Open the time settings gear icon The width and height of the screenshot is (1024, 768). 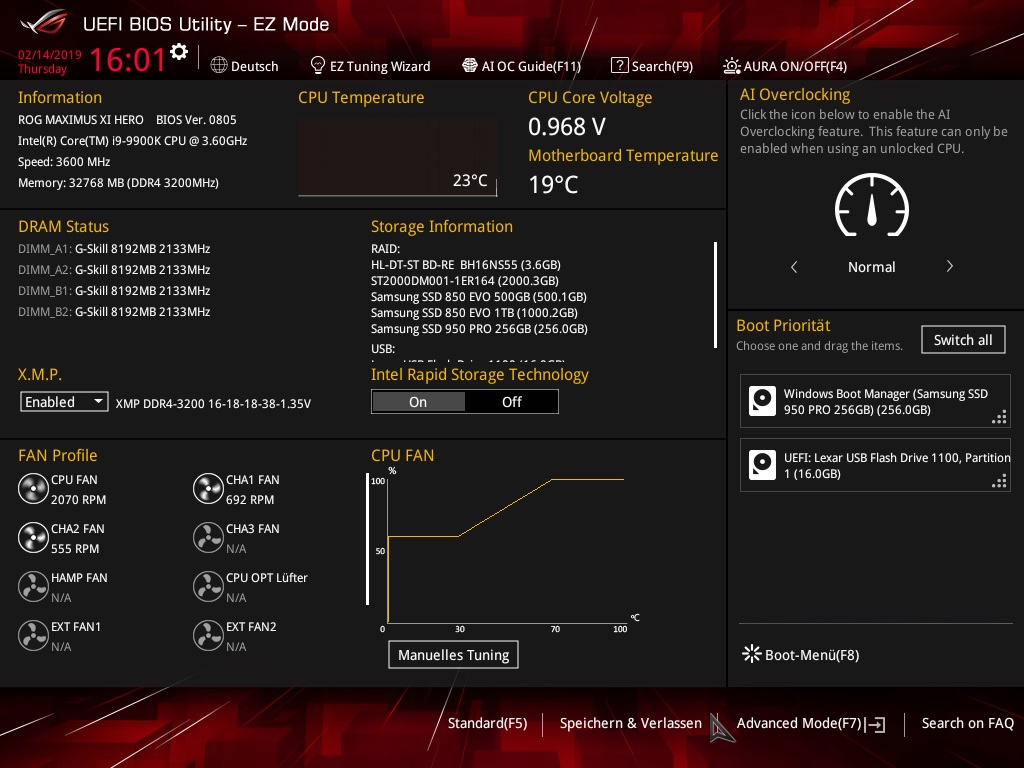[x=178, y=52]
